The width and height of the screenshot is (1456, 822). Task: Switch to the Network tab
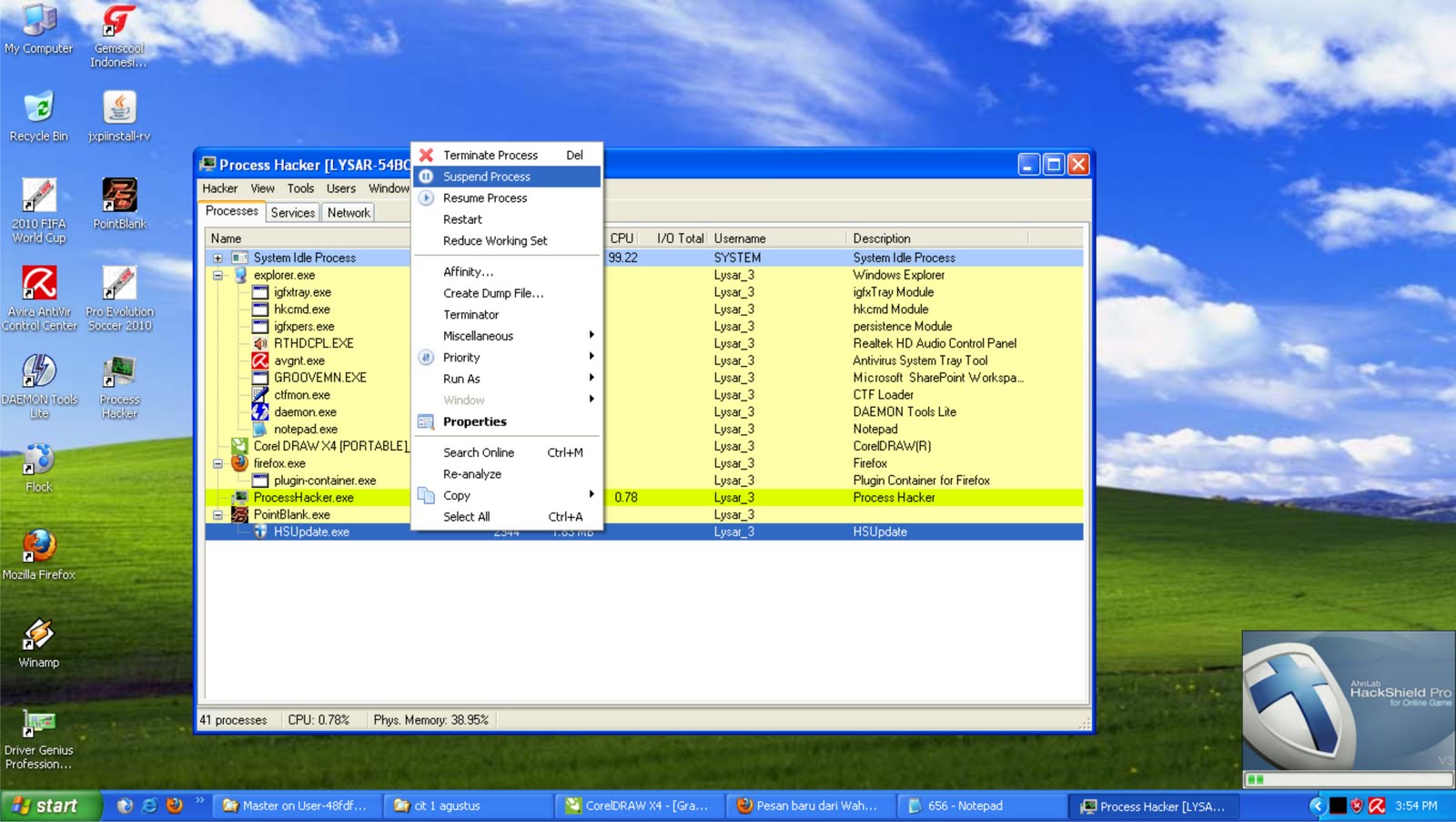[349, 212]
